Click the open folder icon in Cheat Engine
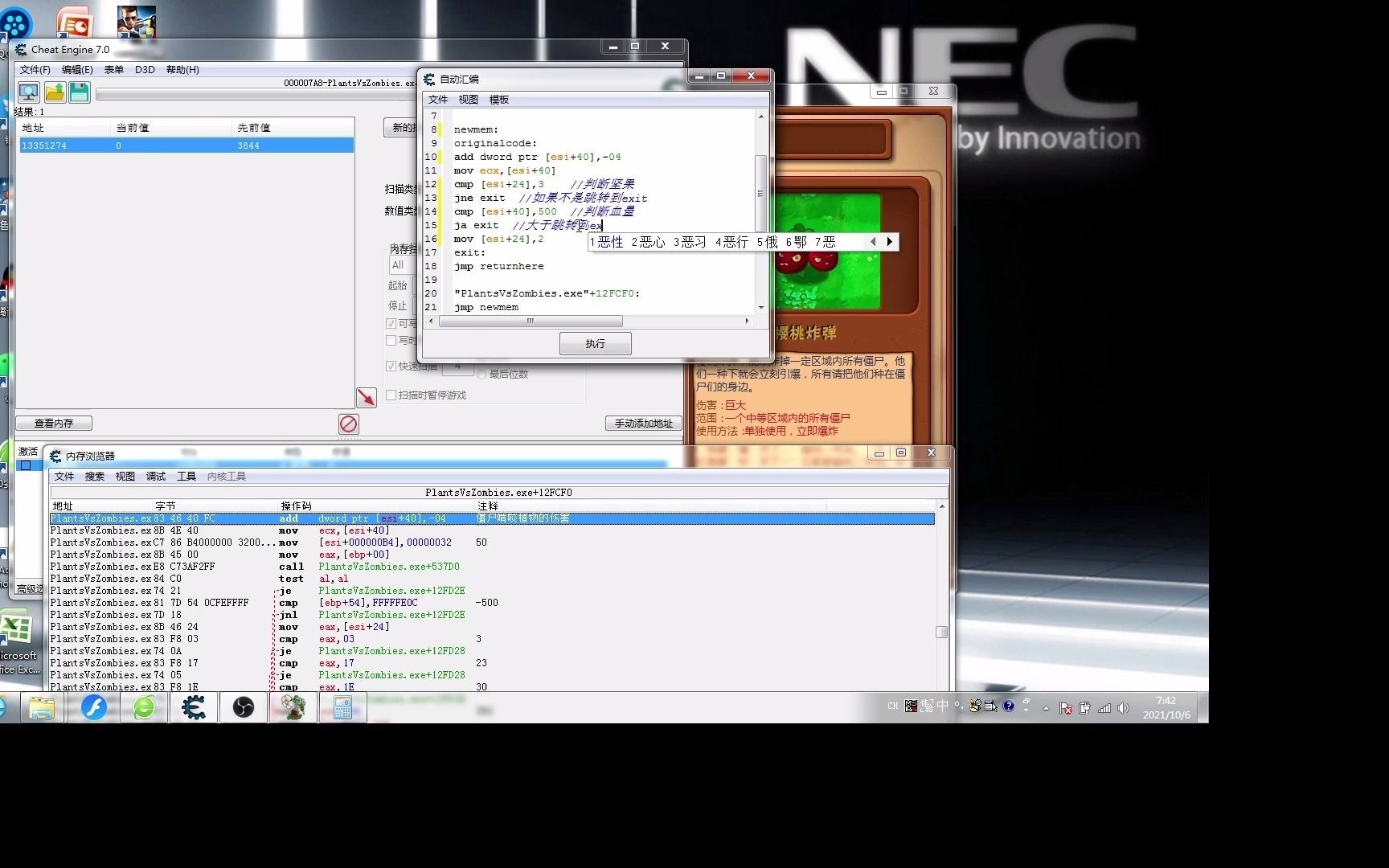 coord(55,92)
